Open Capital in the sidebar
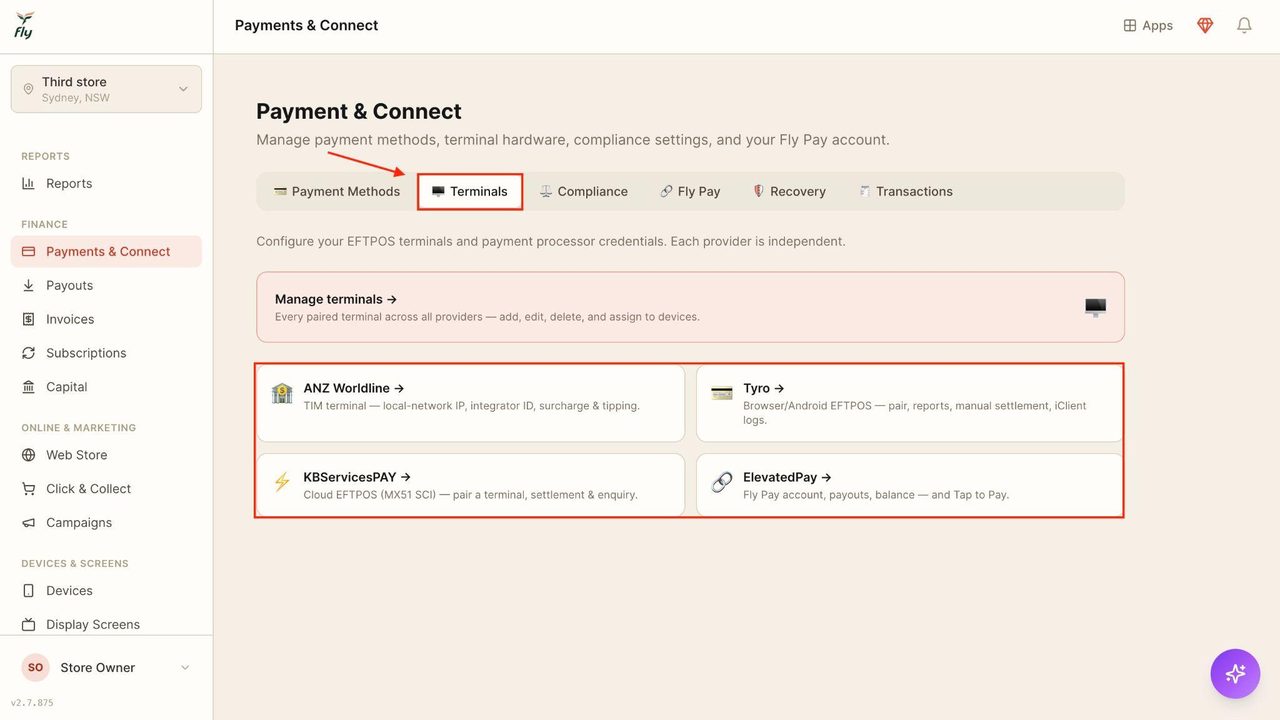The image size is (1280, 720). [106, 388]
